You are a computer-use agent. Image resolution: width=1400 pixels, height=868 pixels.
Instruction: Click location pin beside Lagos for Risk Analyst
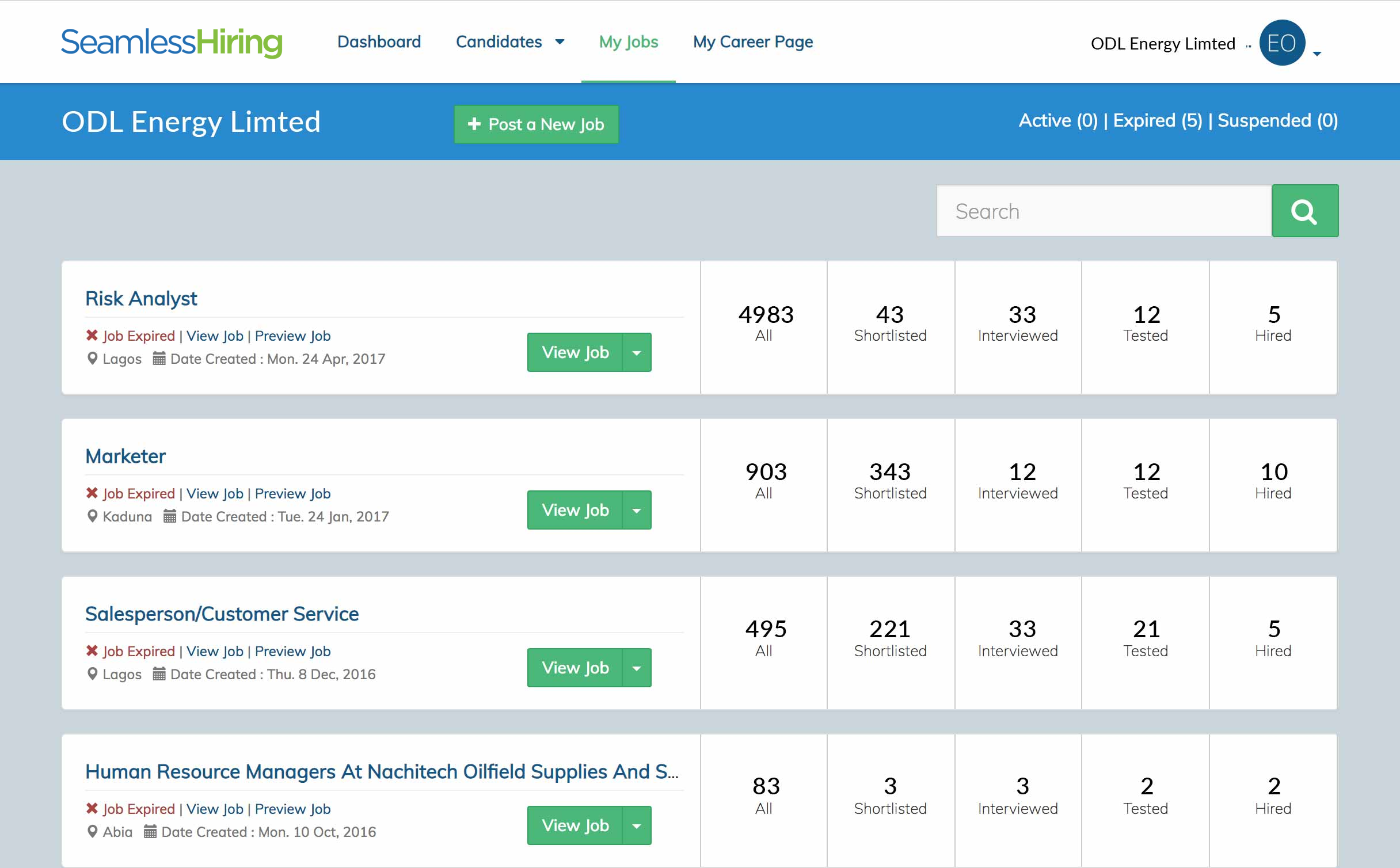coord(92,359)
